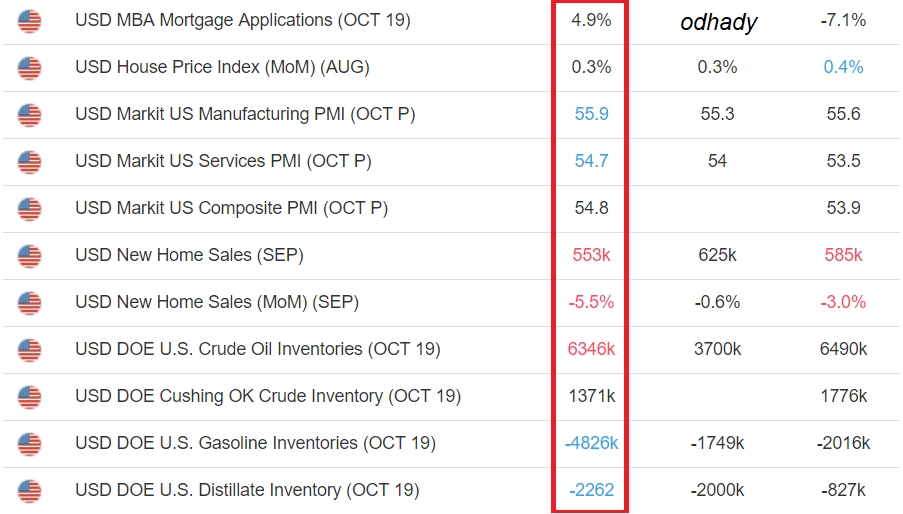The image size is (903, 514).
Task: Click the US flag beside House Price Index
Action: click(29, 68)
